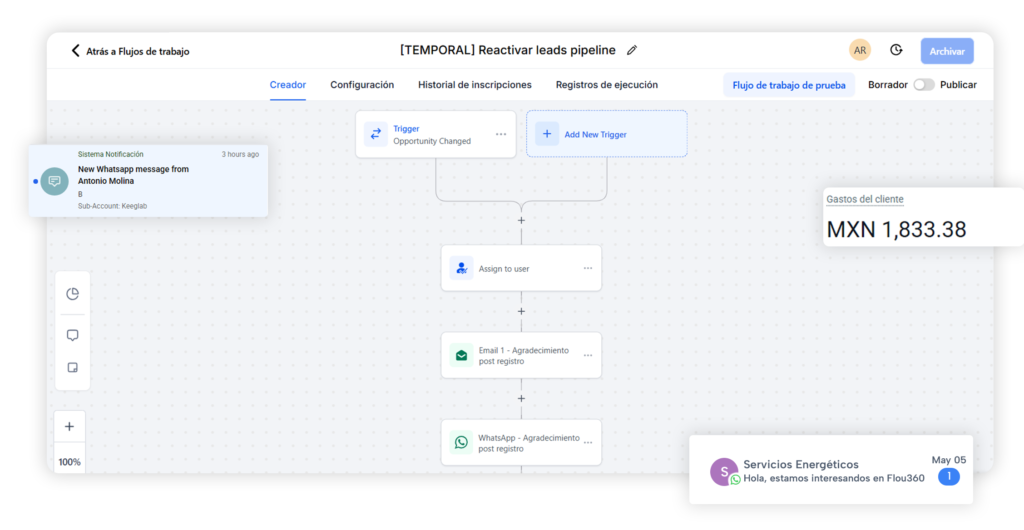The width and height of the screenshot is (1024, 530).
Task: Click the WhatsApp node icon
Action: click(461, 442)
